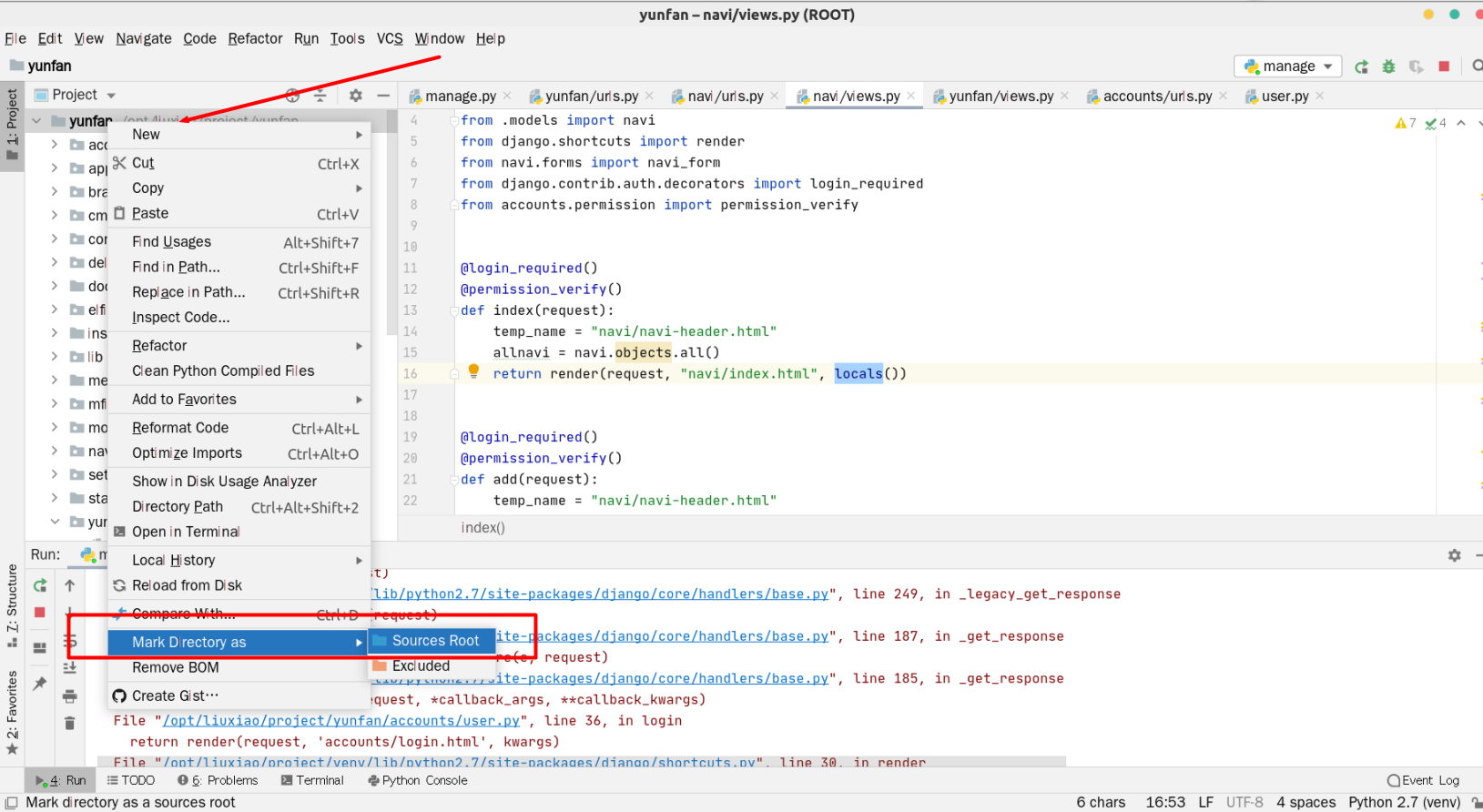Open the Project view dropdown arrow
This screenshot has width=1483, height=812.
pyautogui.click(x=111, y=96)
